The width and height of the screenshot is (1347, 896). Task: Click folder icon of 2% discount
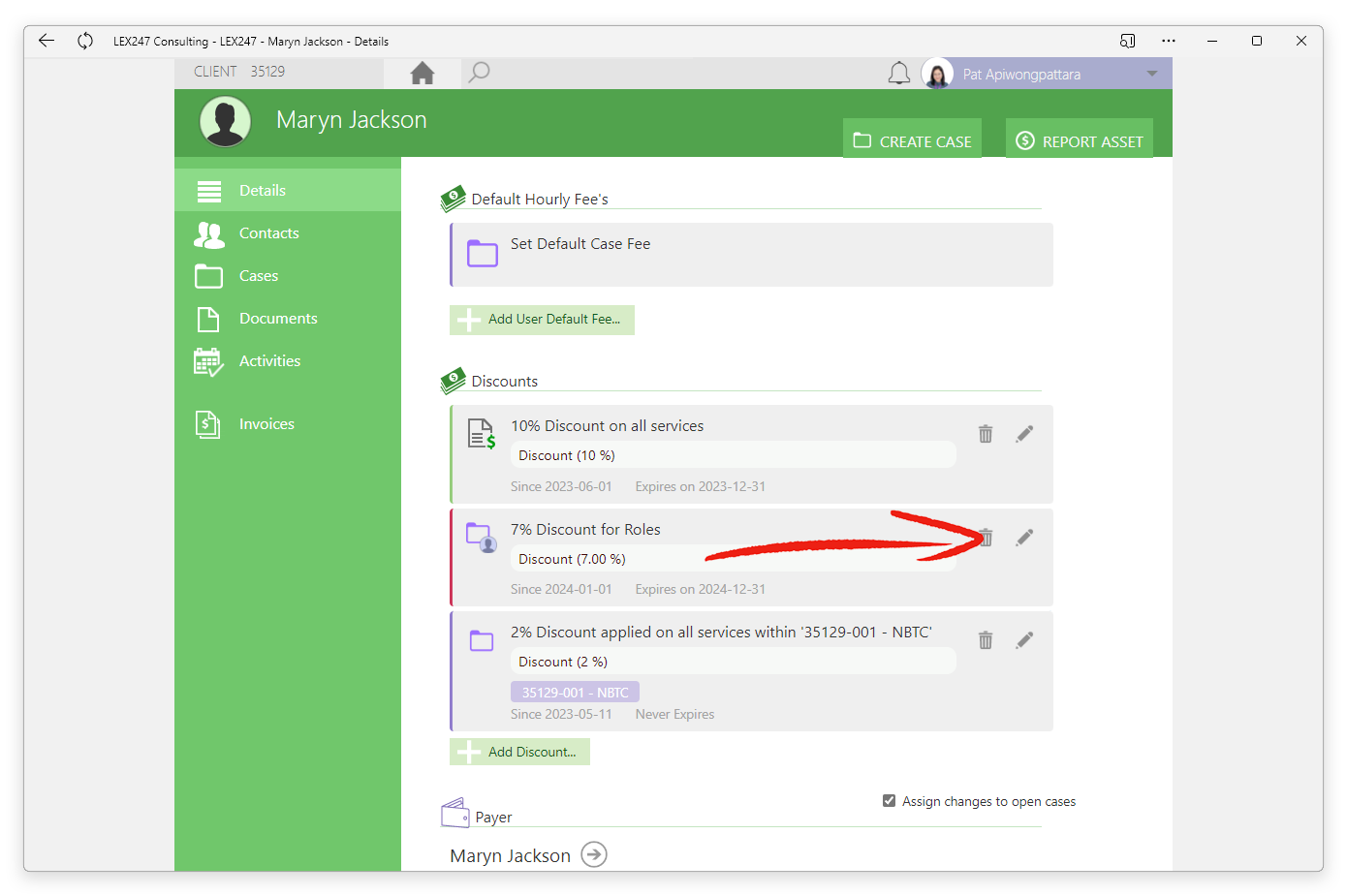click(x=482, y=640)
